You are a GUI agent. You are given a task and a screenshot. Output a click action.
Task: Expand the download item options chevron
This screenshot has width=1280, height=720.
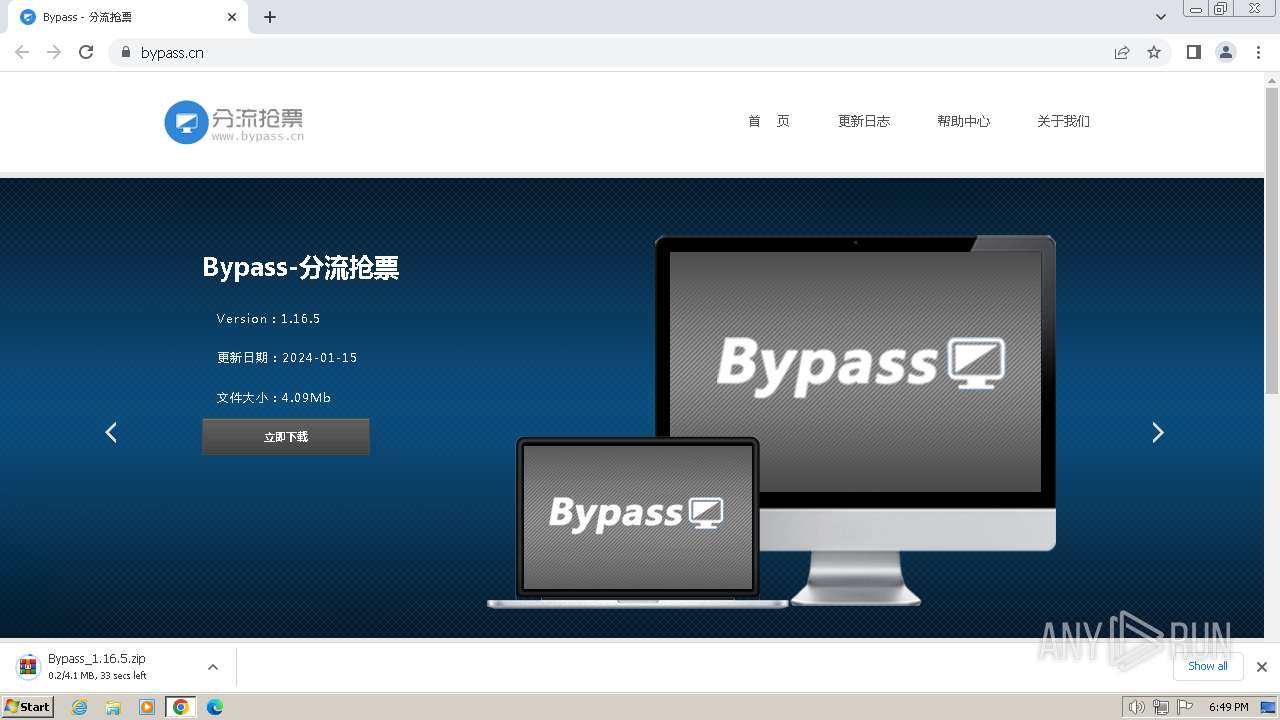click(x=212, y=667)
